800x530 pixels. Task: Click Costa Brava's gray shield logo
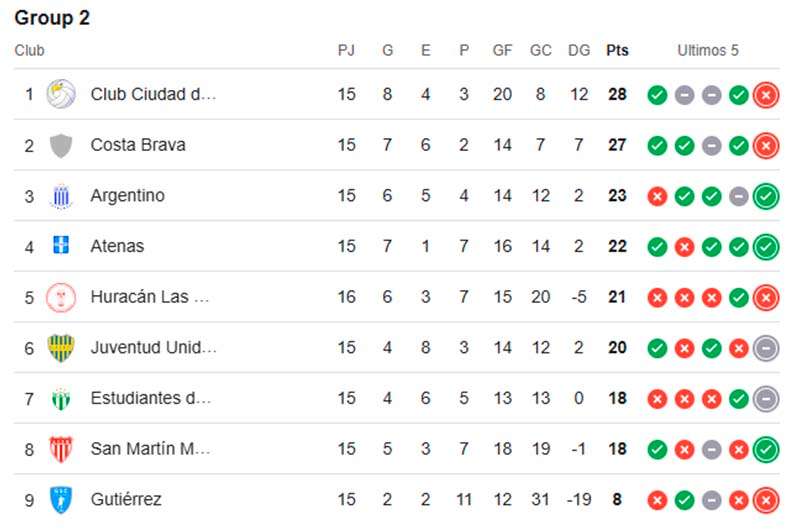(x=61, y=145)
